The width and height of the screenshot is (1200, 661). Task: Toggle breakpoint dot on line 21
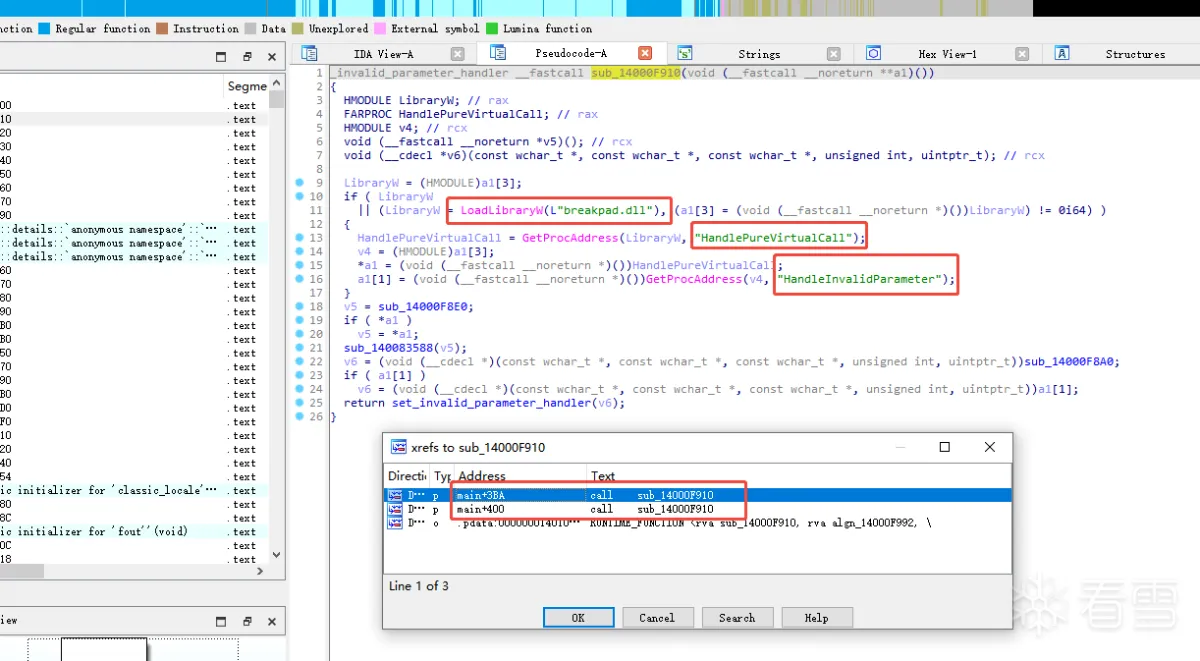tap(300, 347)
